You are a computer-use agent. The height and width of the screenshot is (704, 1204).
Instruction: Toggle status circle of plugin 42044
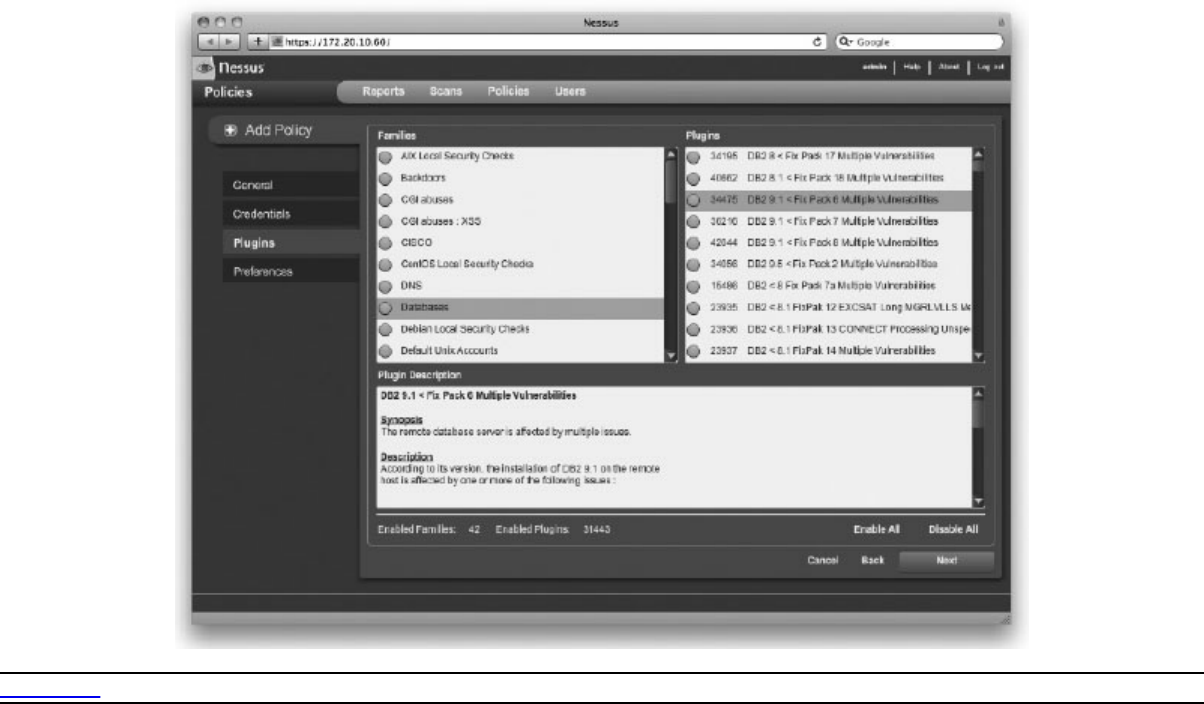coord(694,243)
